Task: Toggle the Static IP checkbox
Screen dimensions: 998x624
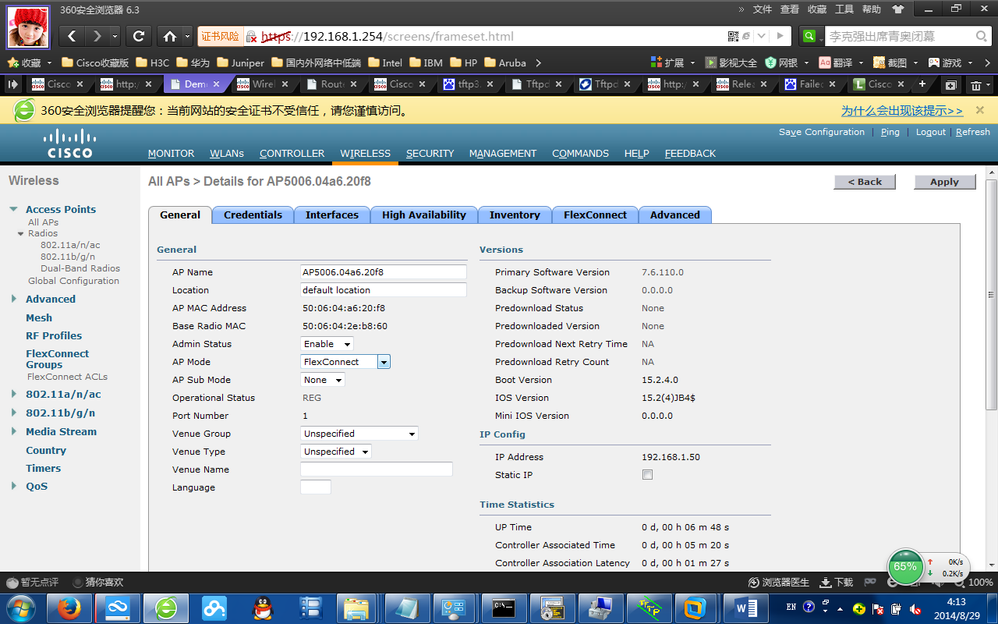Action: (x=647, y=474)
